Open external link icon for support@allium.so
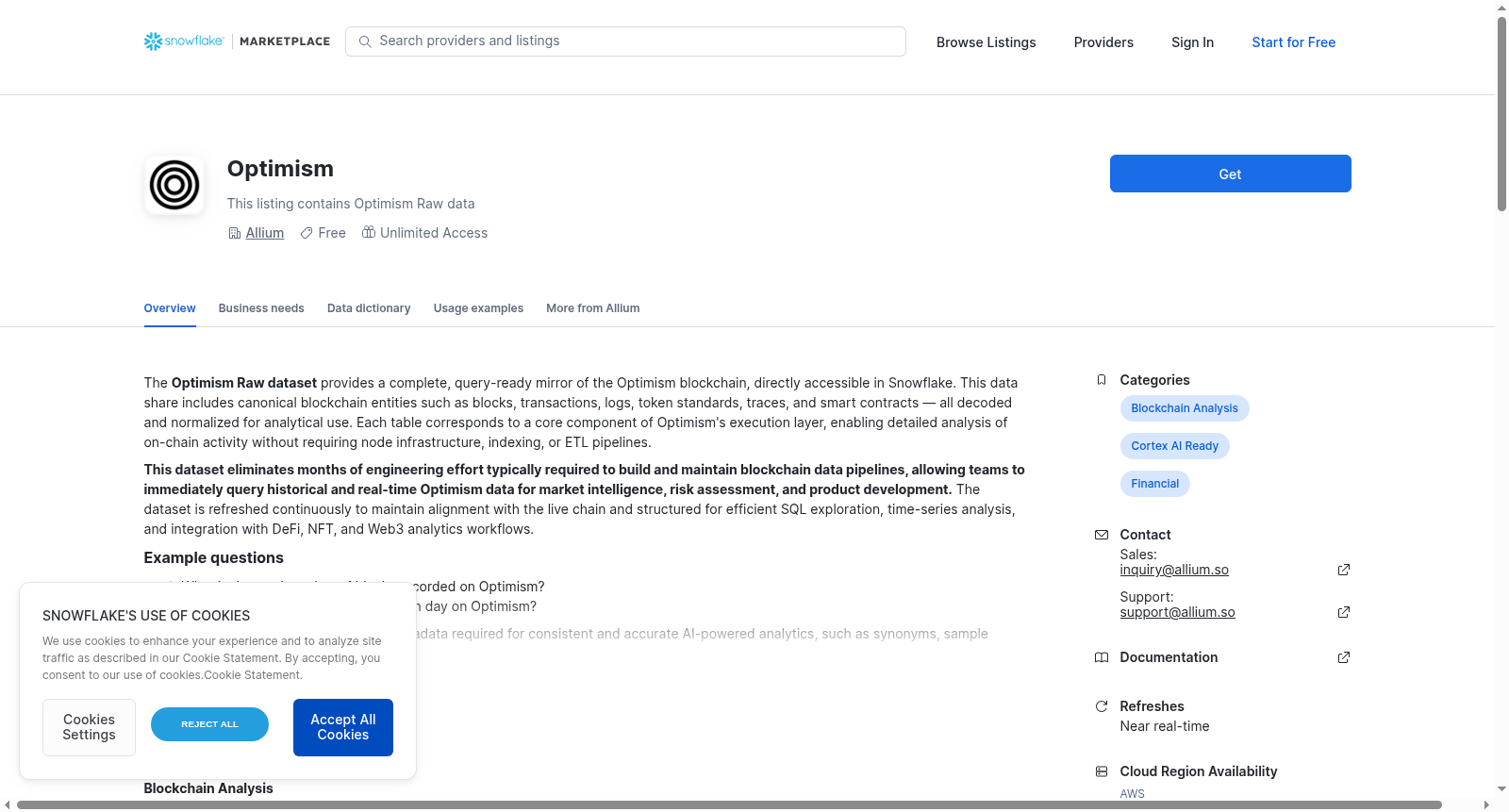 (x=1344, y=612)
